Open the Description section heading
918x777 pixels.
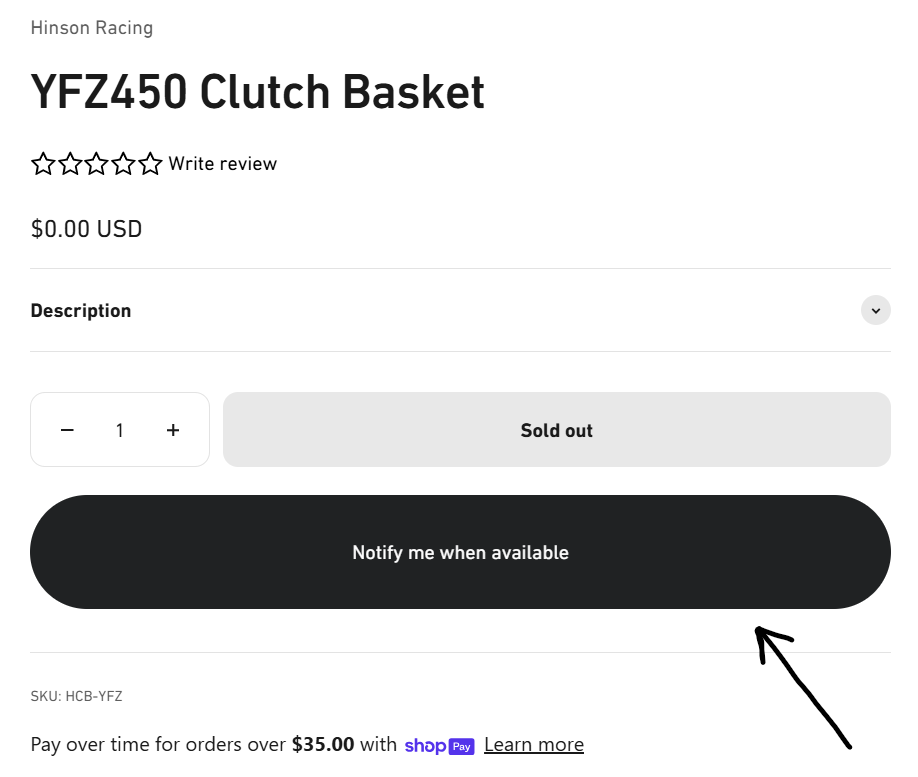81,310
